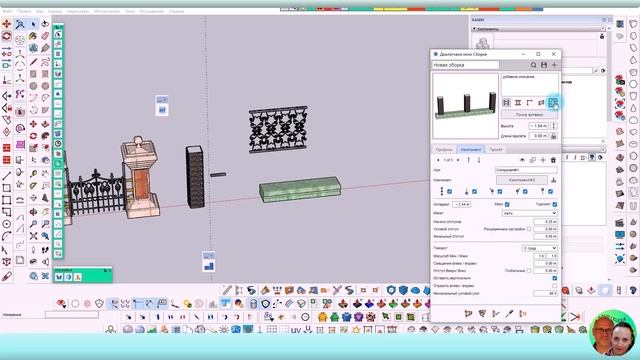640x360 pixels.
Task: Collapse the Компоненты tray panel
Action: [474, 29]
